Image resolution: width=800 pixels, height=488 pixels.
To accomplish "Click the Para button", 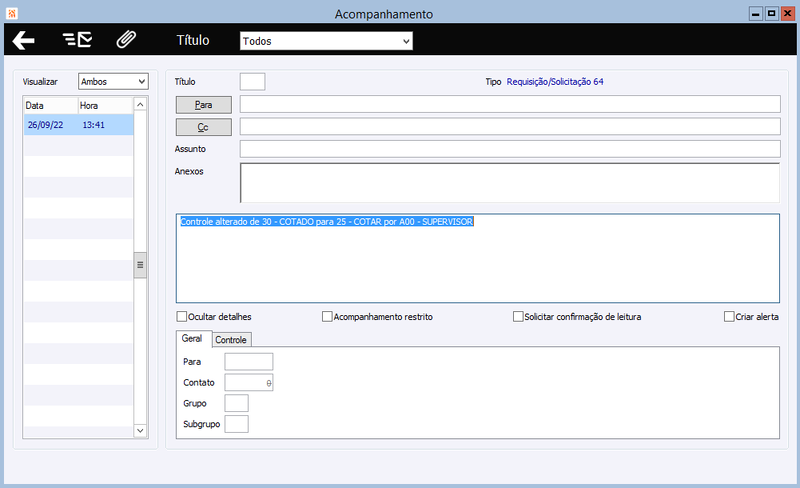I will (204, 105).
